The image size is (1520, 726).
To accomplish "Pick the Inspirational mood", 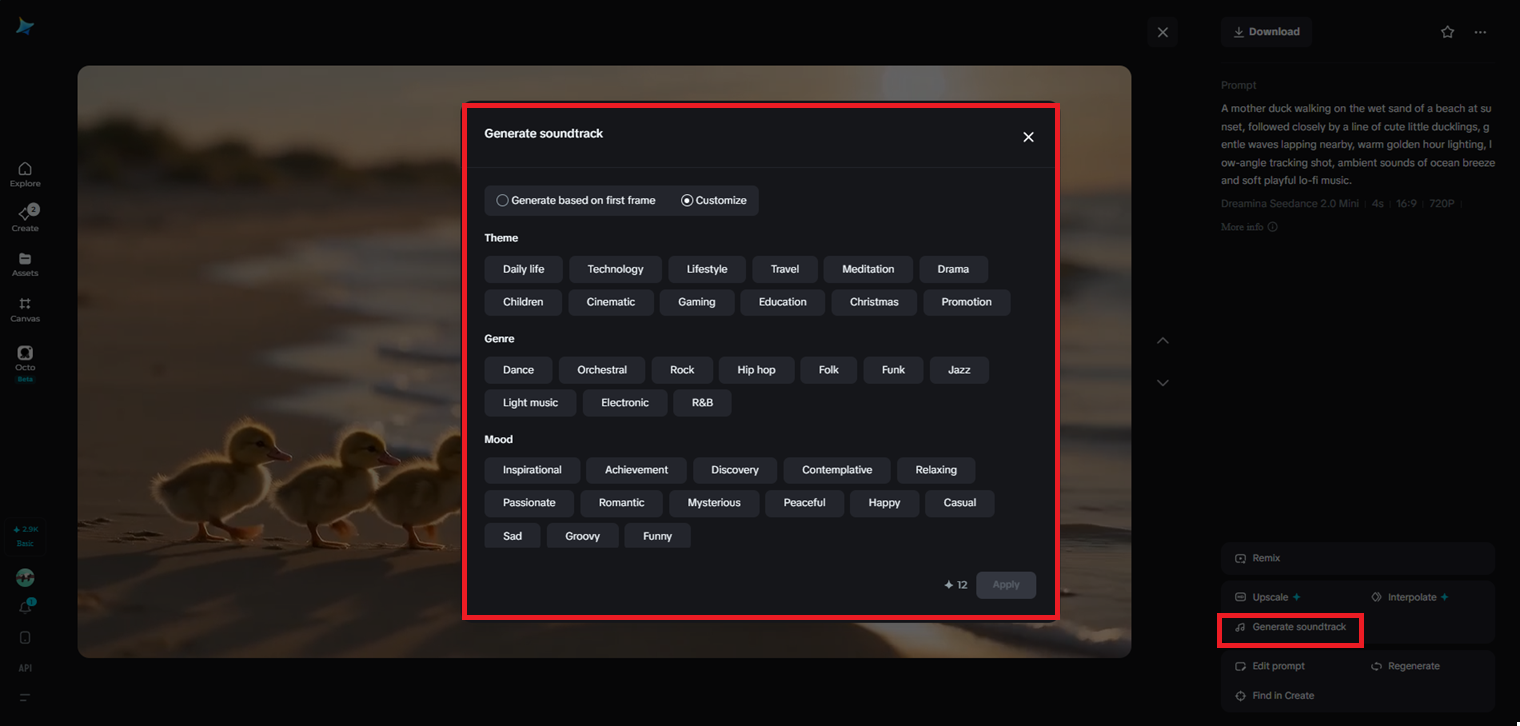I will pyautogui.click(x=532, y=470).
